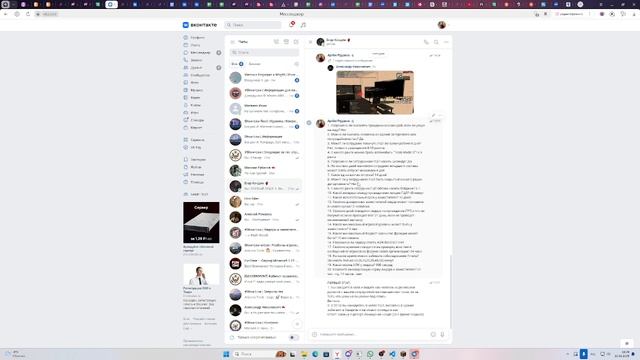Open Help in the left sidebar
Viewport: 640px width, 360px height.
(194, 182)
